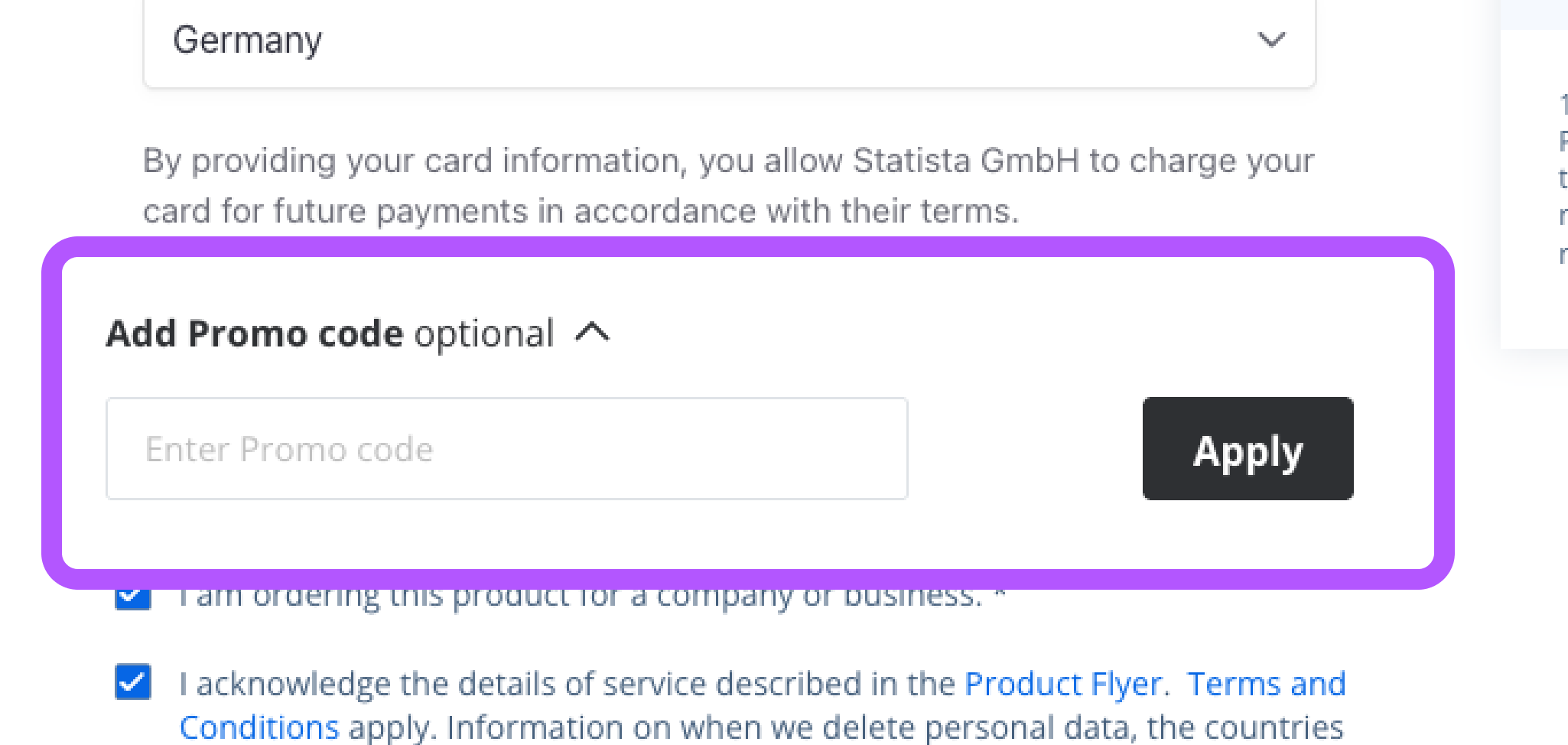Uncheck the Product Flyer acknowledgment checkbox
This screenshot has height=745, width=1568.
[x=133, y=682]
